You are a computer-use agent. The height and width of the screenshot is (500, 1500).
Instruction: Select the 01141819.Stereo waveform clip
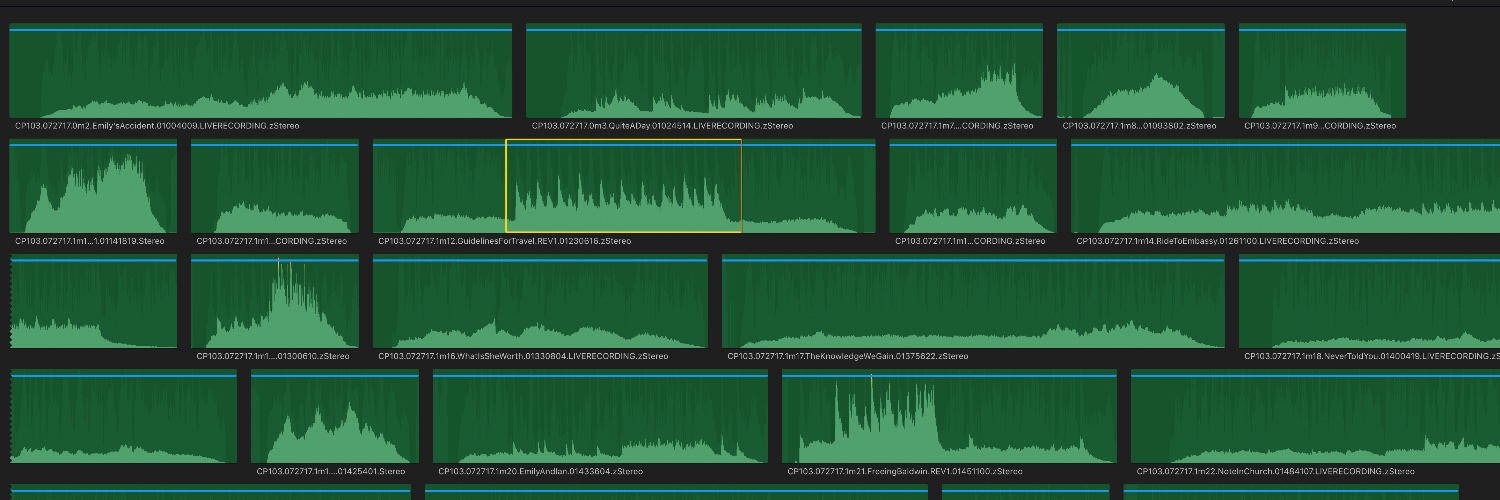[93, 186]
